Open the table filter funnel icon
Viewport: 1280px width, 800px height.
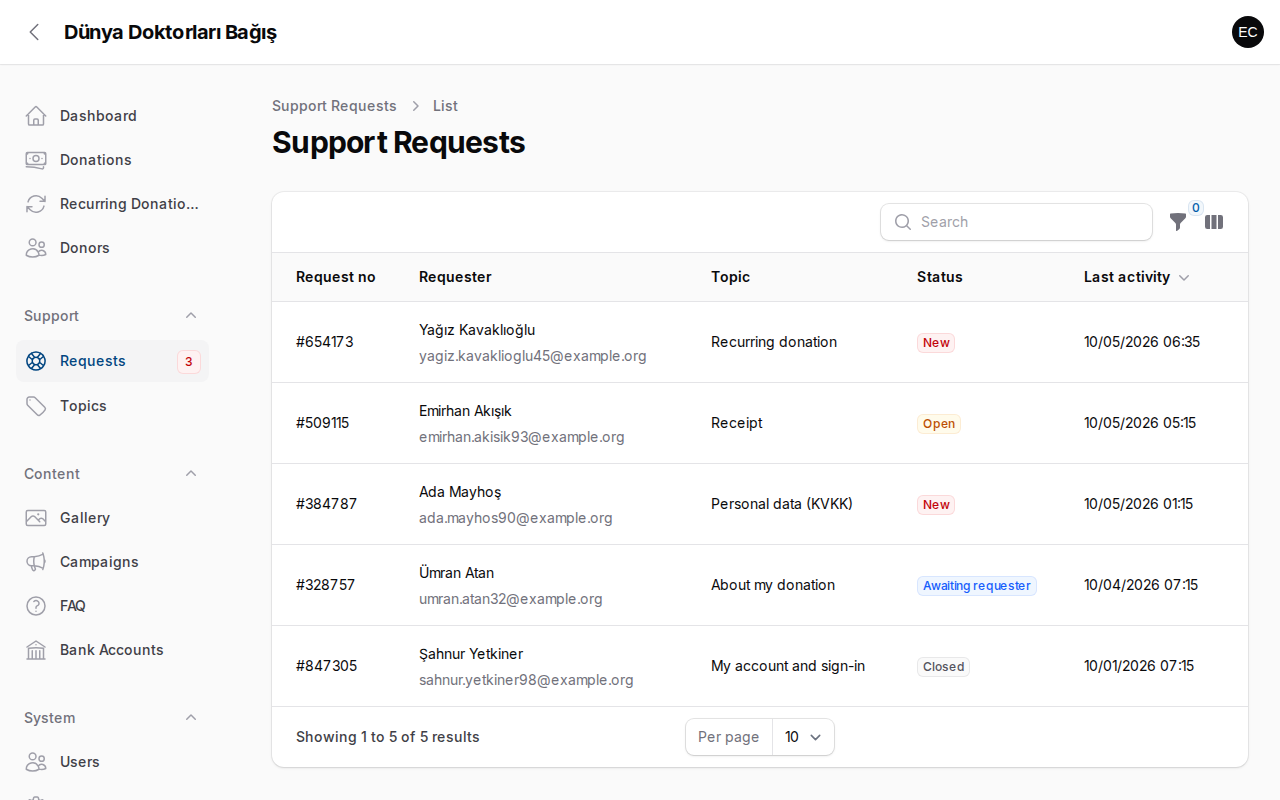coord(1178,222)
